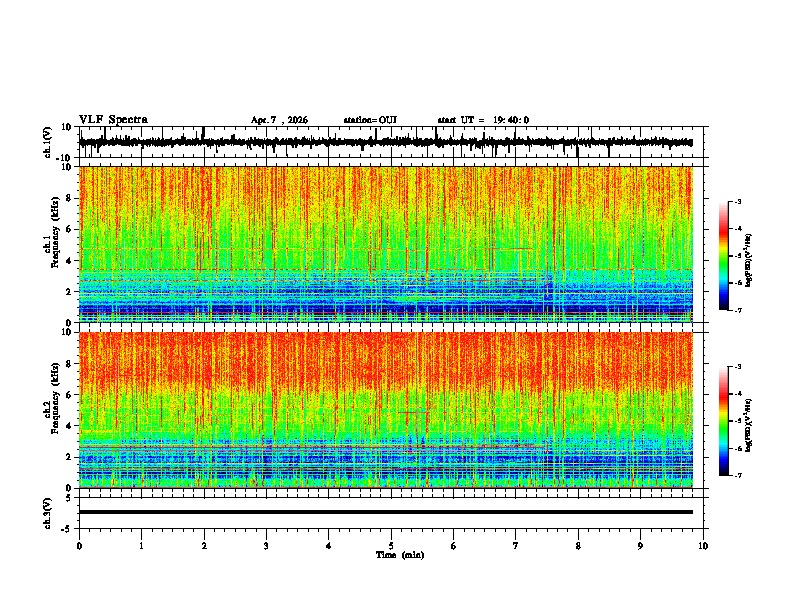The width and height of the screenshot is (792, 612).
Task: Select the ch.1 colorbar "log(PSD)" unit label
Action: click(x=749, y=260)
